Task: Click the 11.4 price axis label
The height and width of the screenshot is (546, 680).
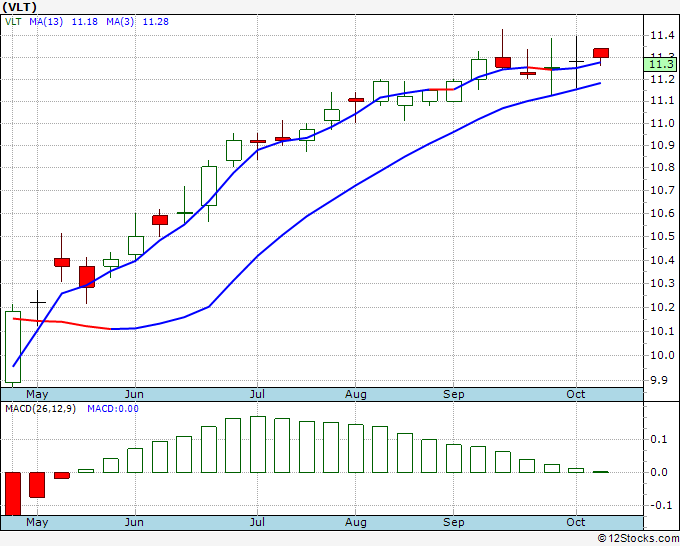Action: pos(659,35)
